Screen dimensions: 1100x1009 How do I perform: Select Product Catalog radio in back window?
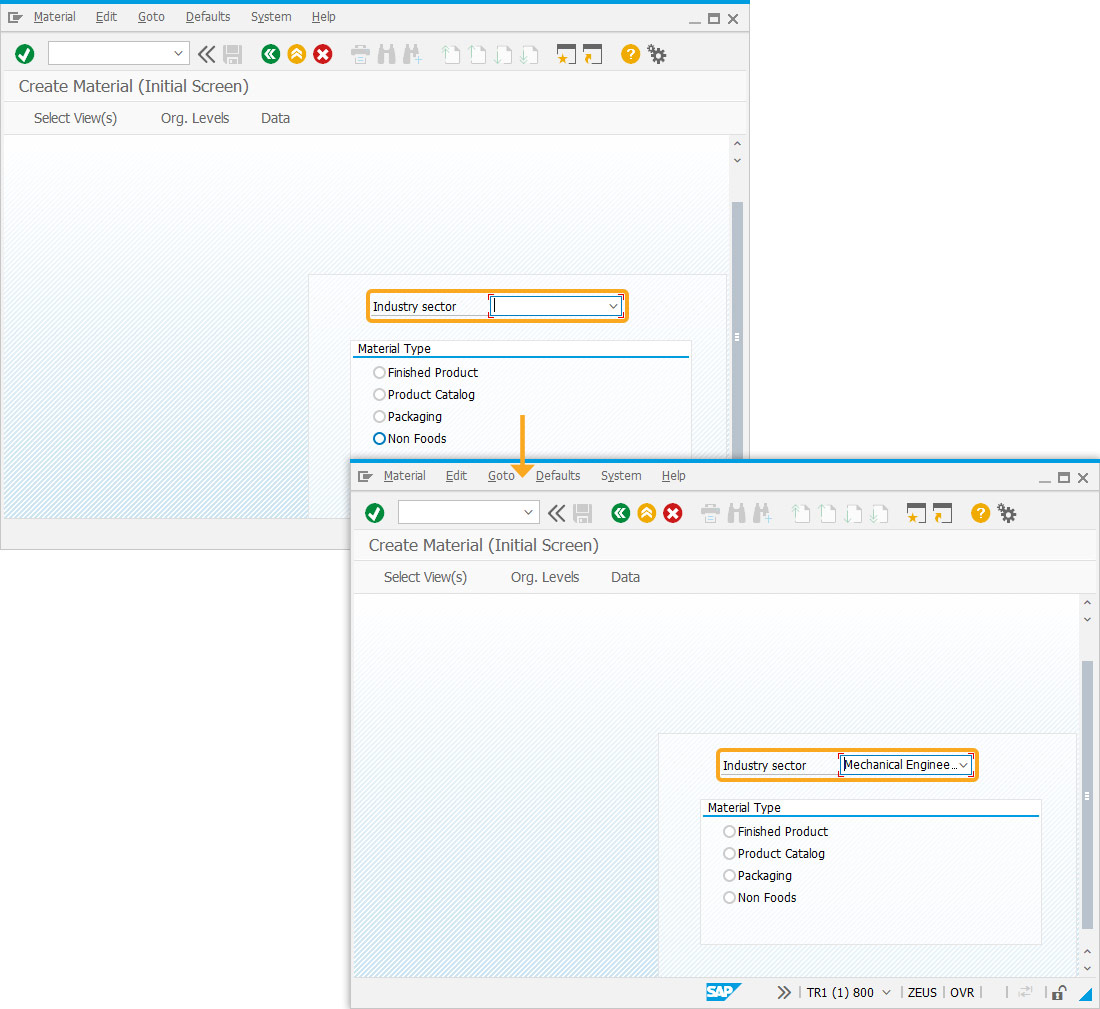(x=379, y=394)
